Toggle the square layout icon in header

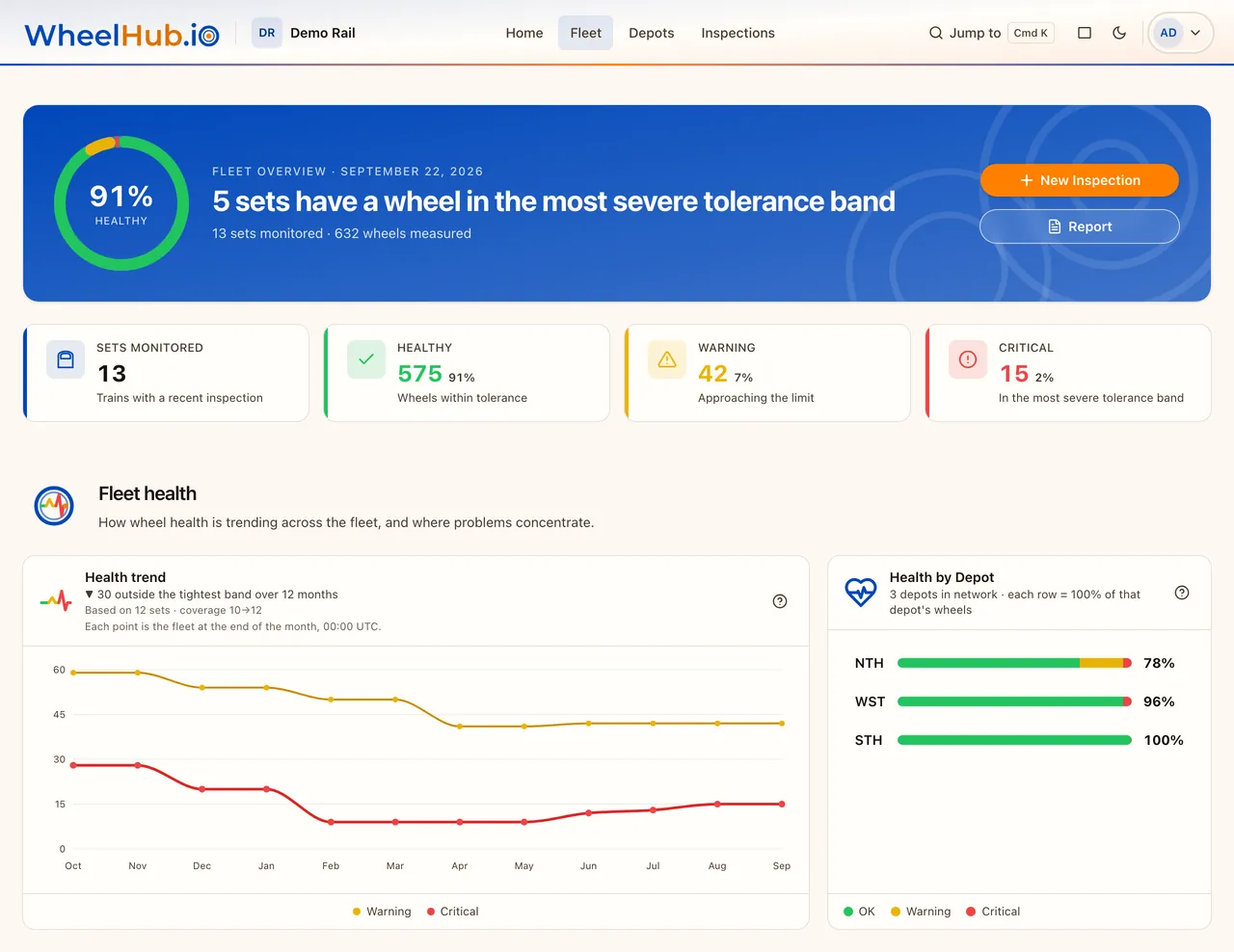coord(1085,33)
